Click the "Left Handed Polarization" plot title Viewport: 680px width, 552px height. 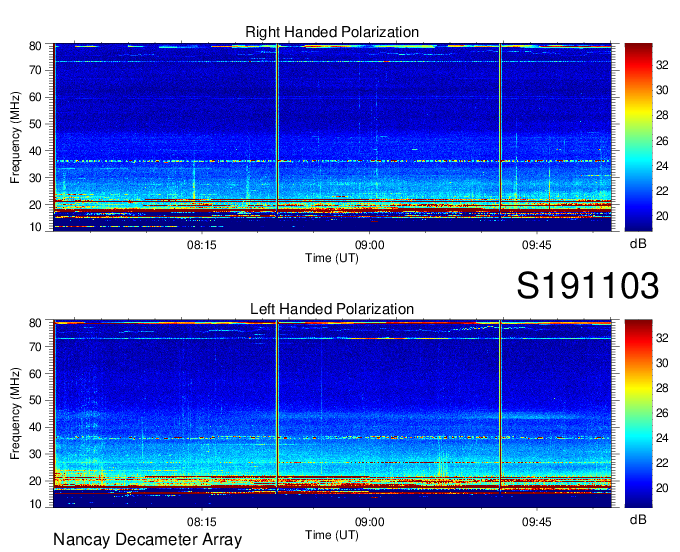click(x=332, y=309)
